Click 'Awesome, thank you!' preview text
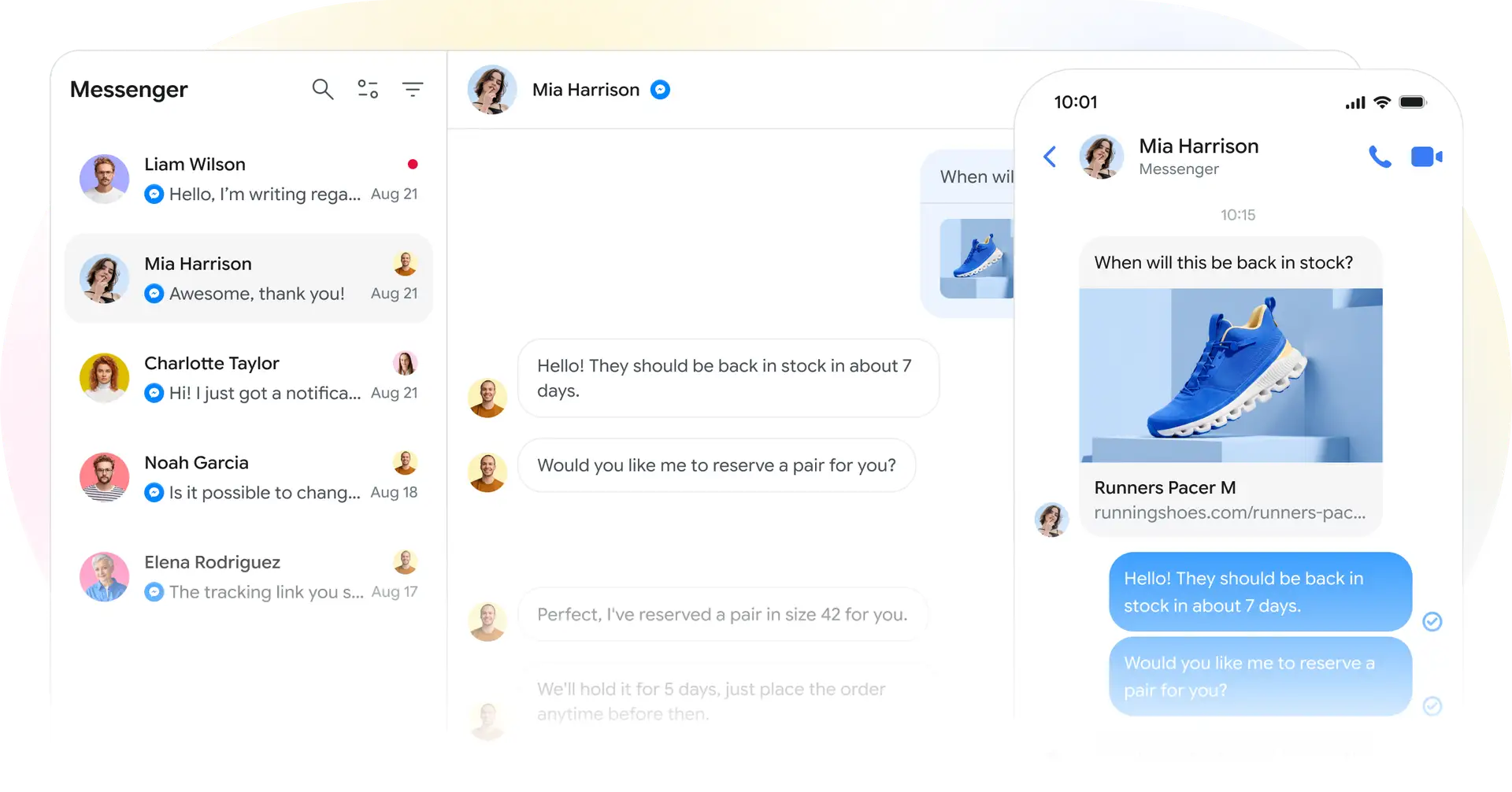Image resolution: width=1512 pixels, height=792 pixels. click(x=257, y=294)
